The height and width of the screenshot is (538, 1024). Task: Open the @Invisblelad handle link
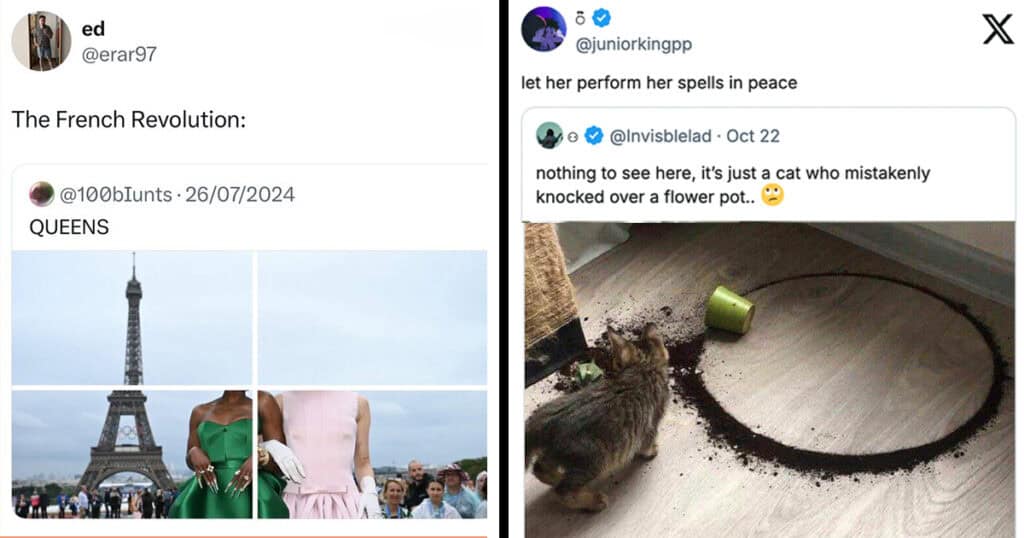point(662,135)
